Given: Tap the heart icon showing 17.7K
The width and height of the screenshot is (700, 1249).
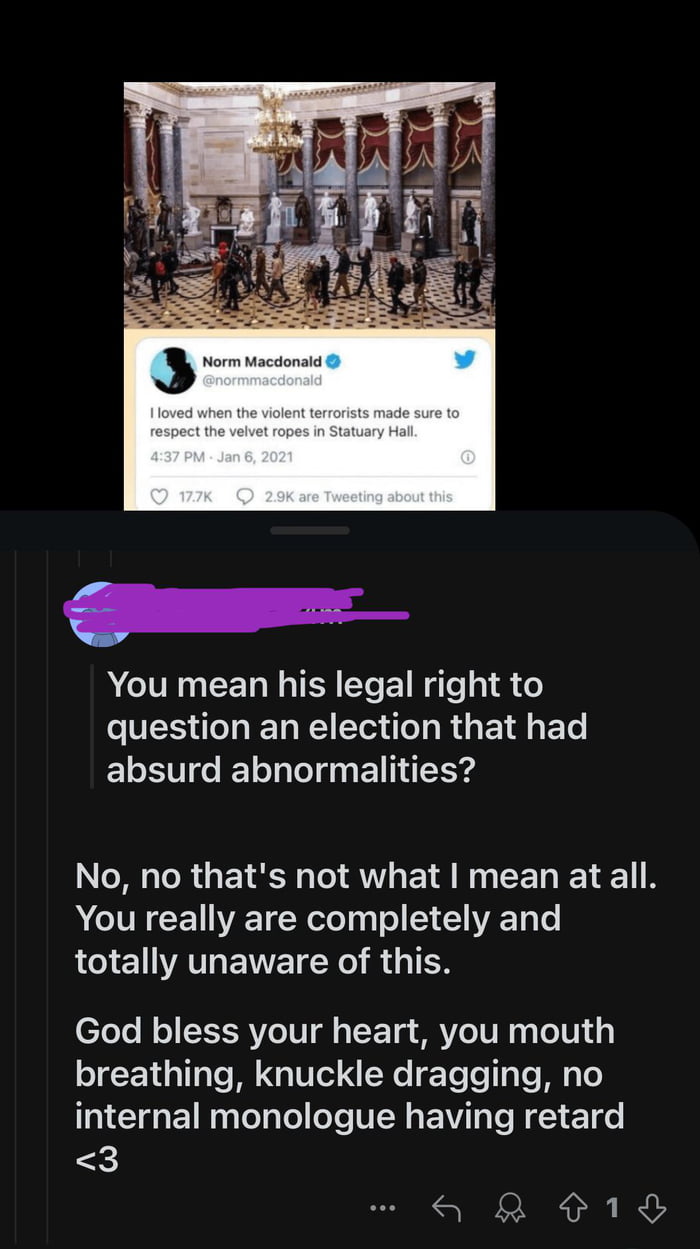Looking at the screenshot, I should 158,496.
